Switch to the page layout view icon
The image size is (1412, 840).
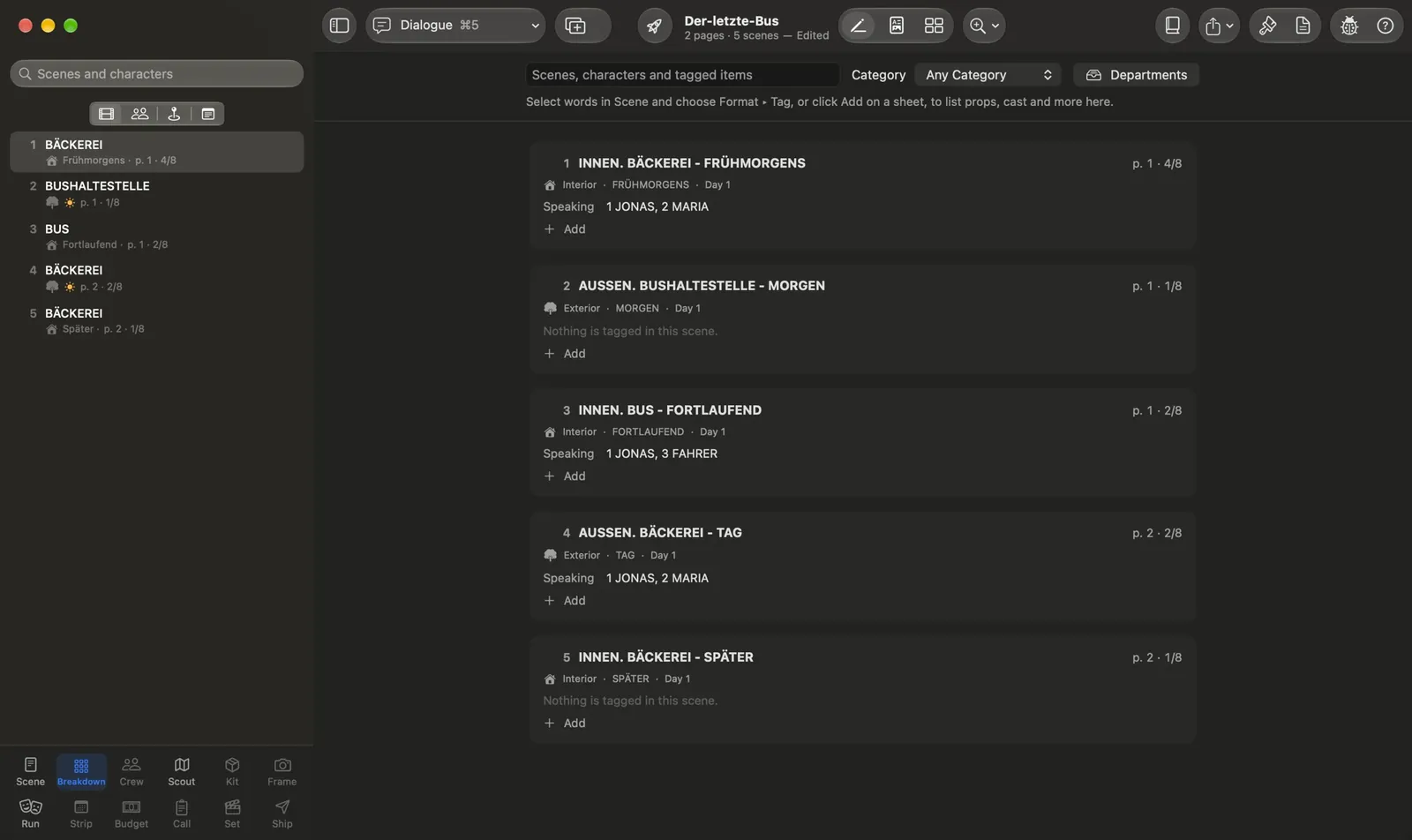pyautogui.click(x=897, y=26)
